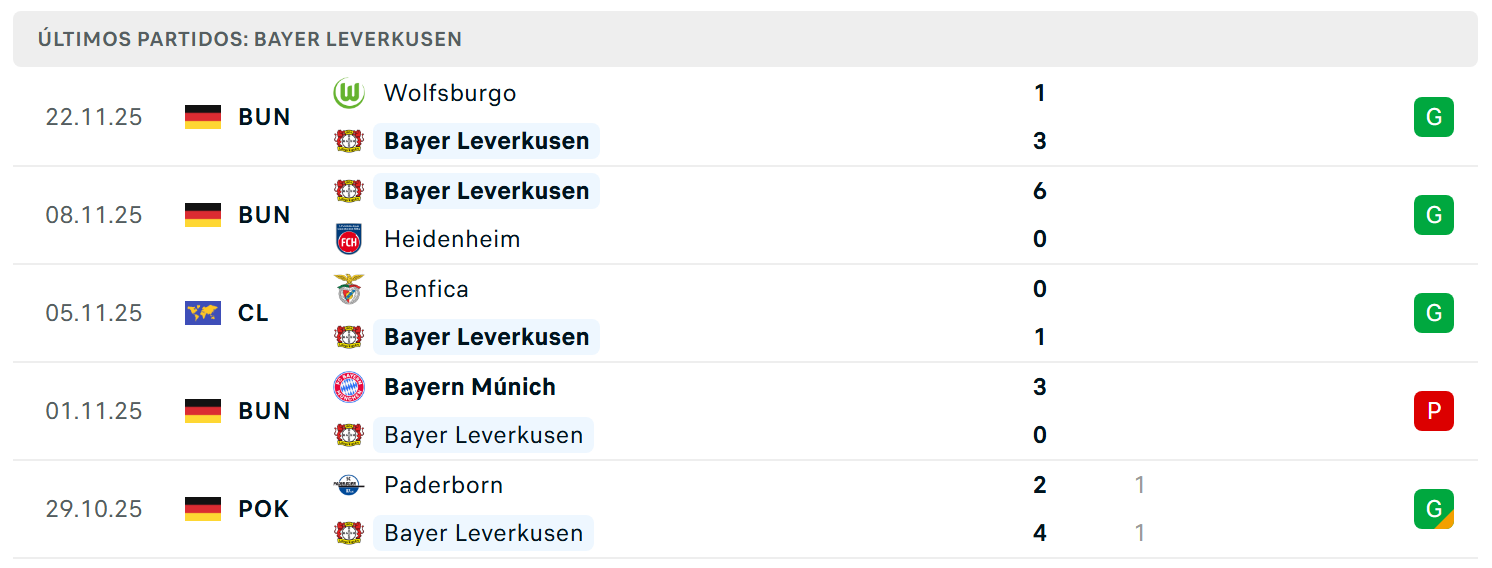This screenshot has height=568, width=1492.
Task: Open the Heidenheim team link
Action: [x=452, y=239]
